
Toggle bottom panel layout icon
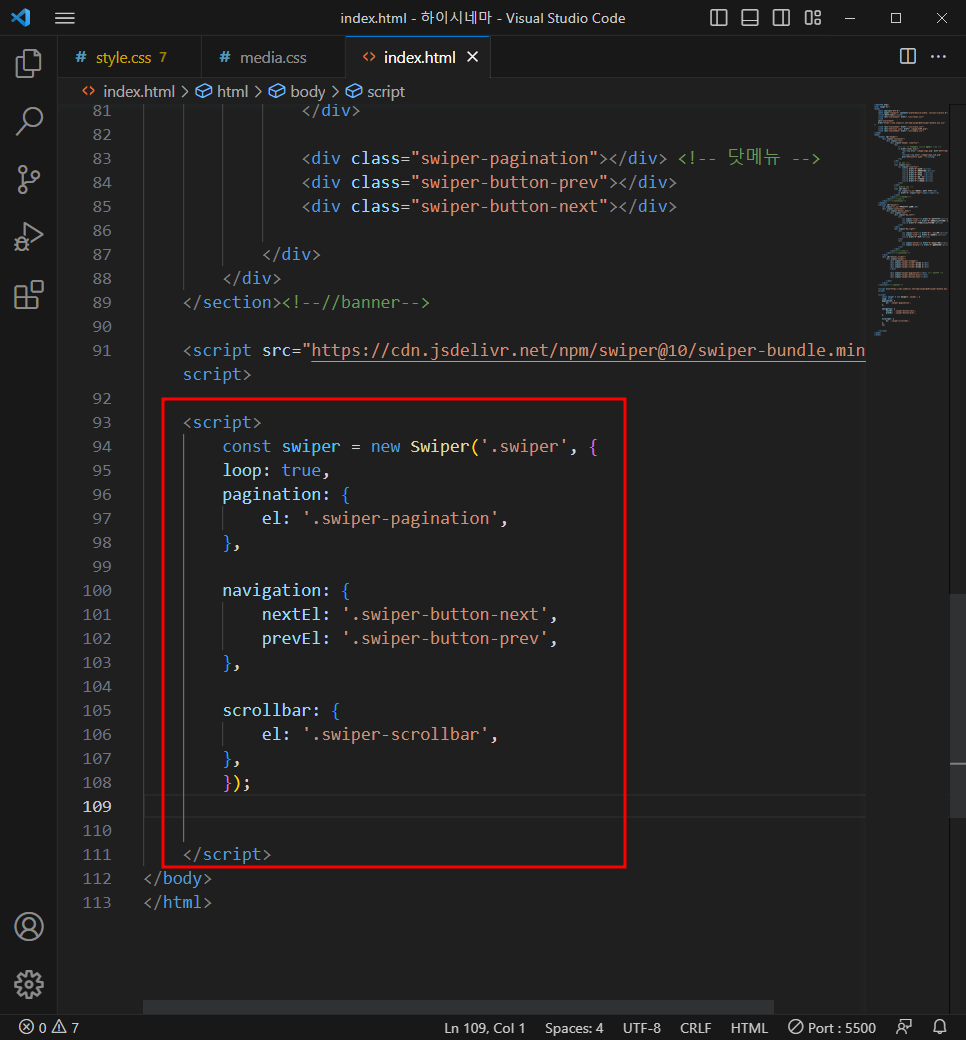(x=750, y=18)
